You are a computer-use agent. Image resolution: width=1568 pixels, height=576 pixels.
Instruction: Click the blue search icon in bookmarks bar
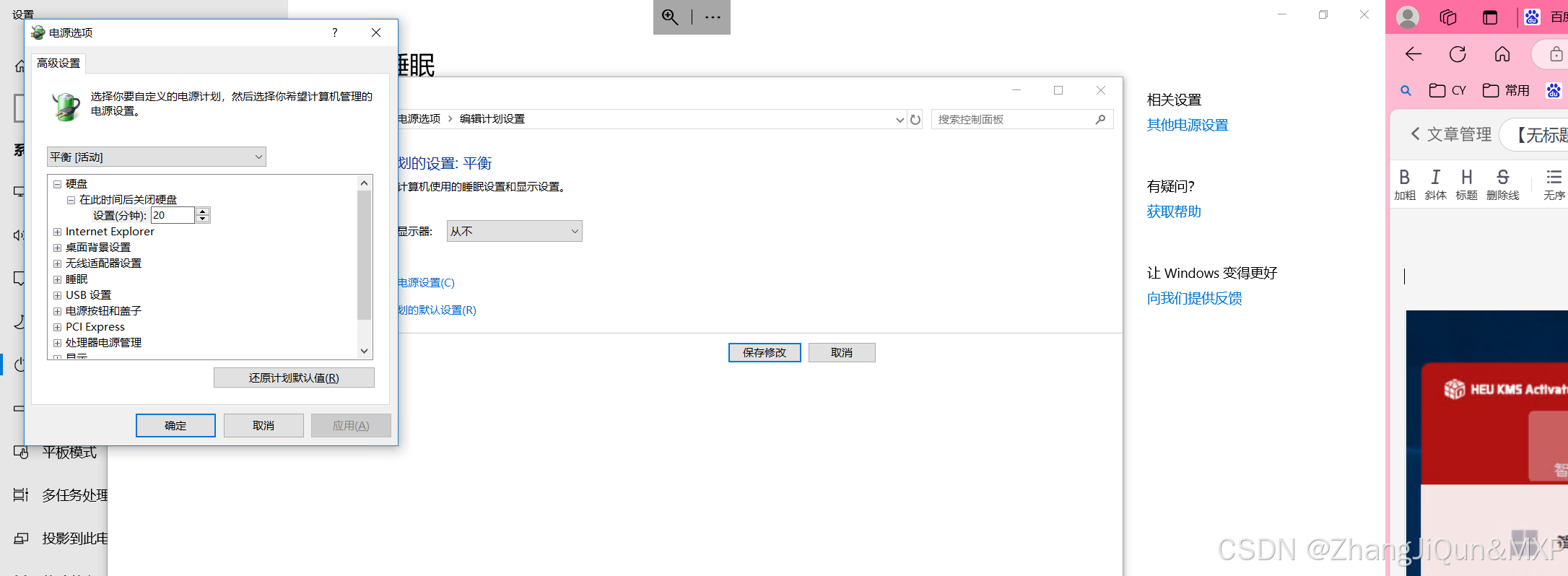pyautogui.click(x=1406, y=90)
